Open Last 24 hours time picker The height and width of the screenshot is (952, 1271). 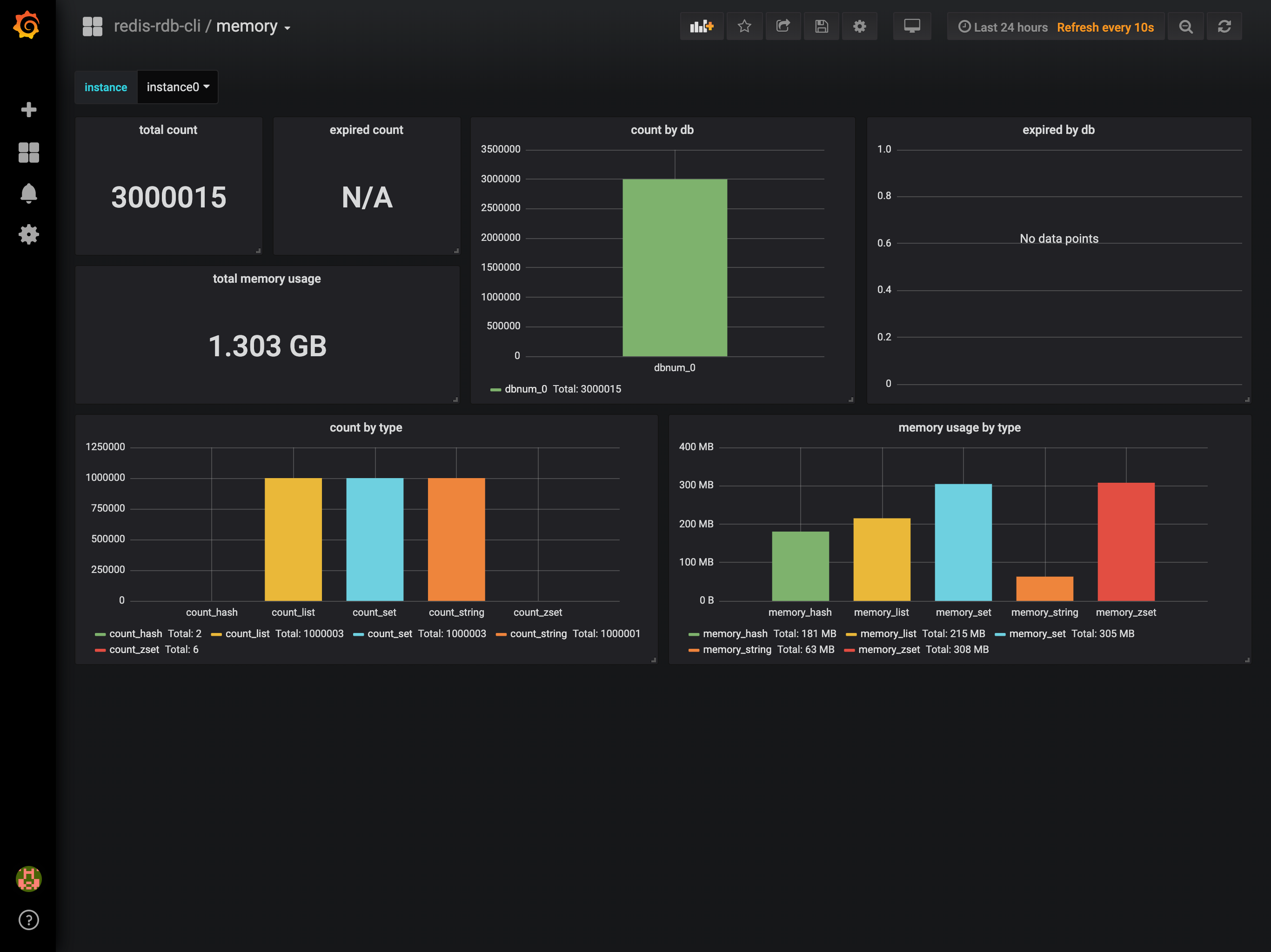click(x=1009, y=27)
